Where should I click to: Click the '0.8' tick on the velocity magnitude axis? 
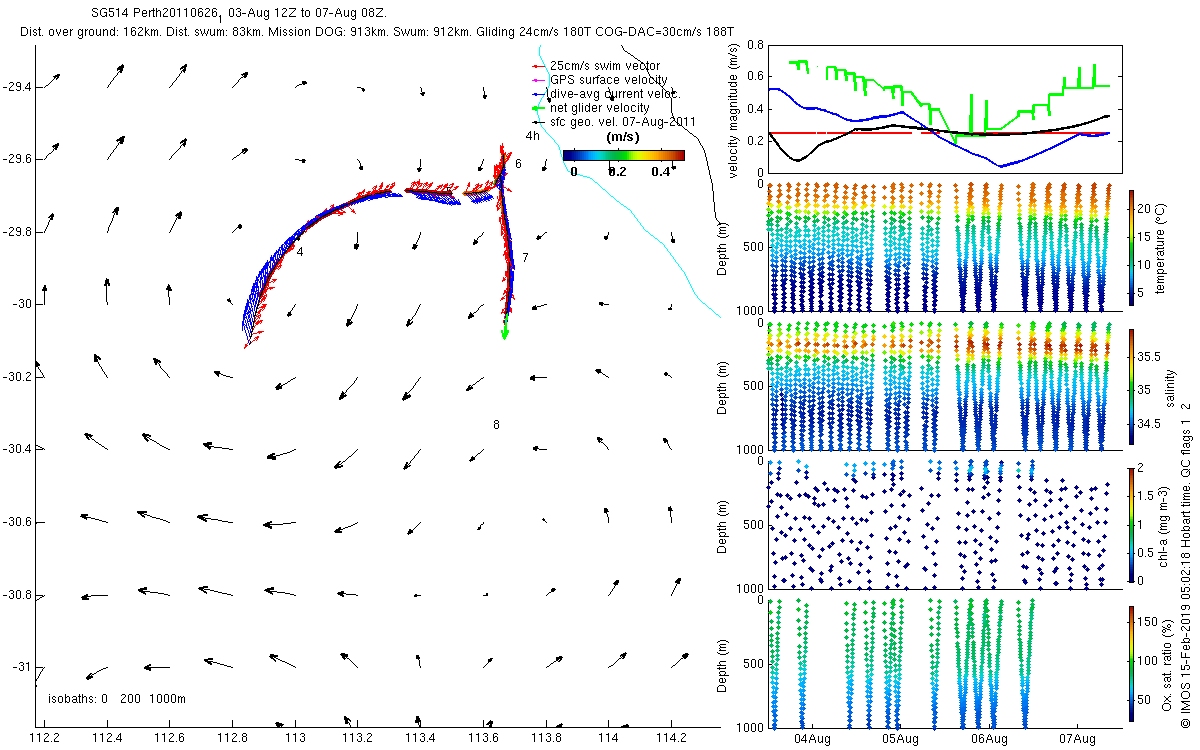coord(753,45)
